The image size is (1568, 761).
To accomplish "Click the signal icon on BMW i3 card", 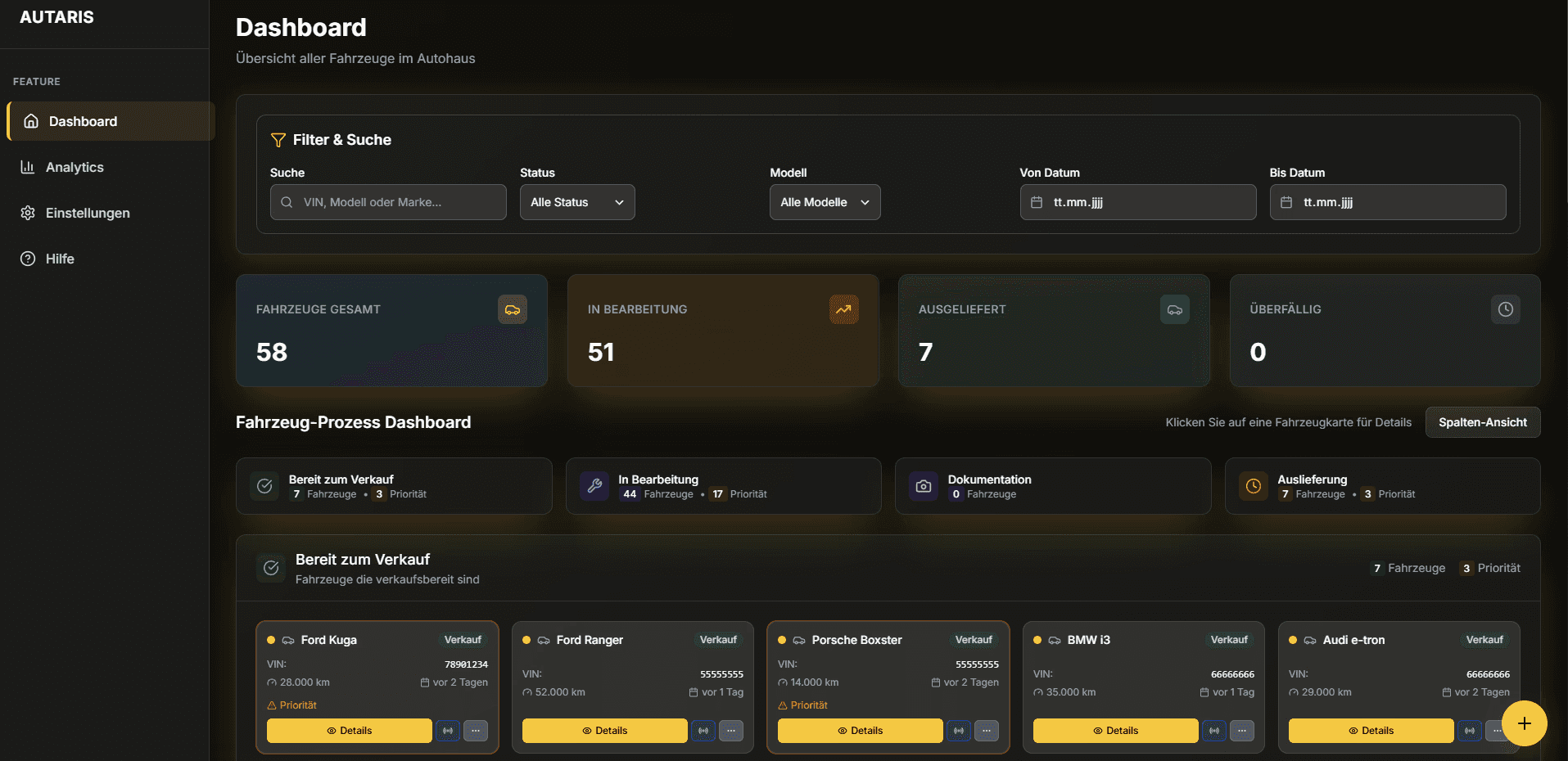I will pos(1214,731).
